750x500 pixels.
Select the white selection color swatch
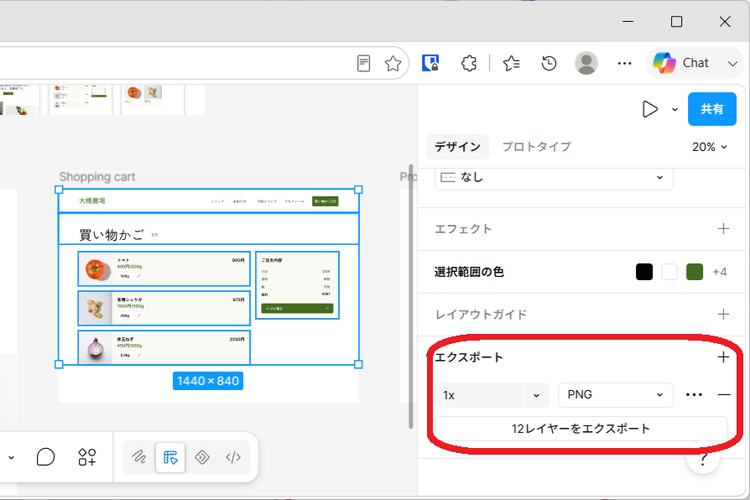669,272
